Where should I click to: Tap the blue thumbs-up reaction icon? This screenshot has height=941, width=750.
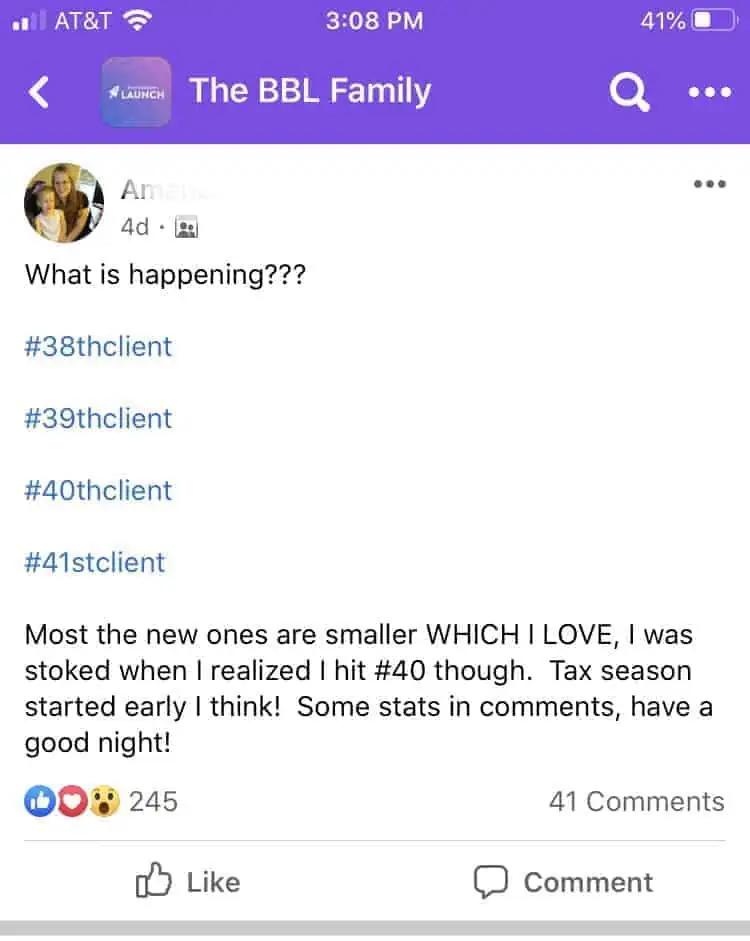(x=39, y=801)
